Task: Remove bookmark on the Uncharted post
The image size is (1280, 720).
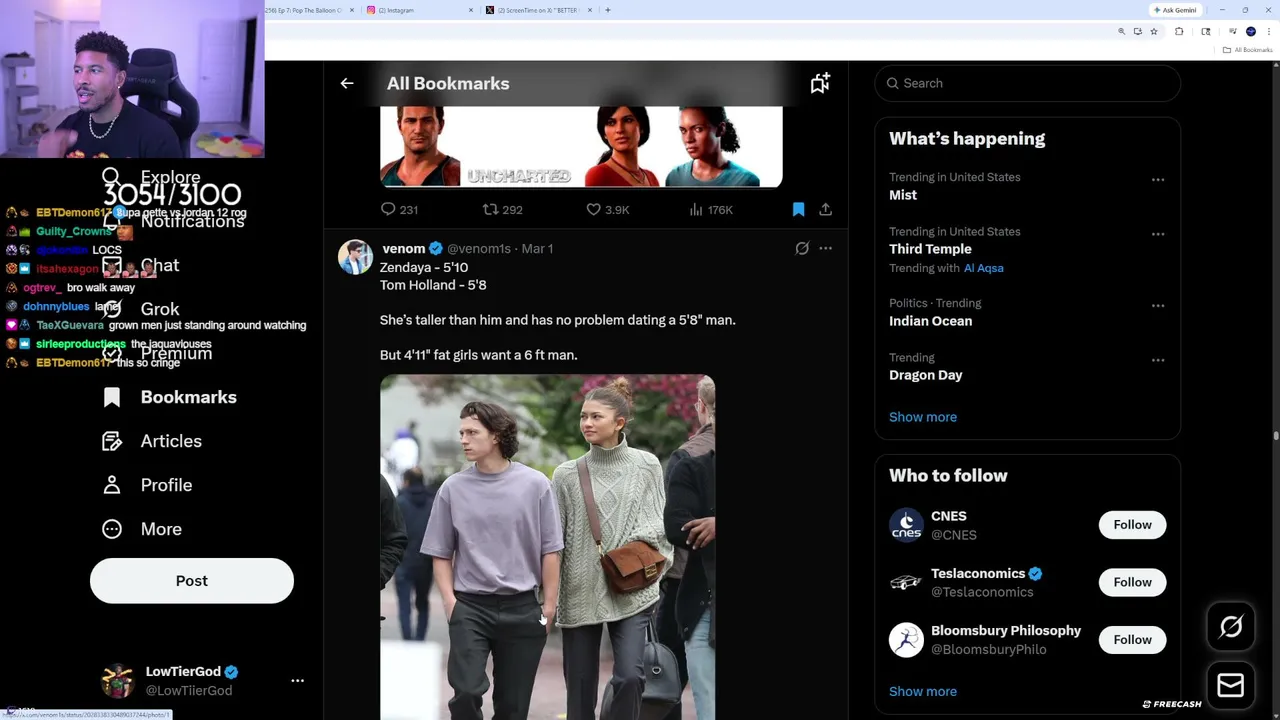Action: (x=798, y=209)
